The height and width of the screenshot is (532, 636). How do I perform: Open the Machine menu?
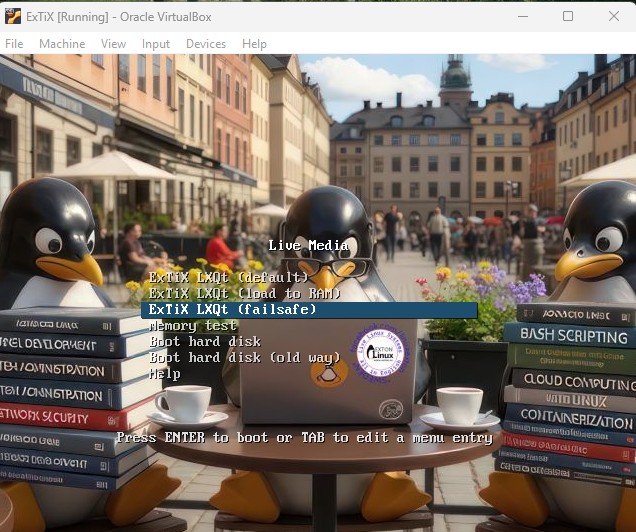click(62, 44)
